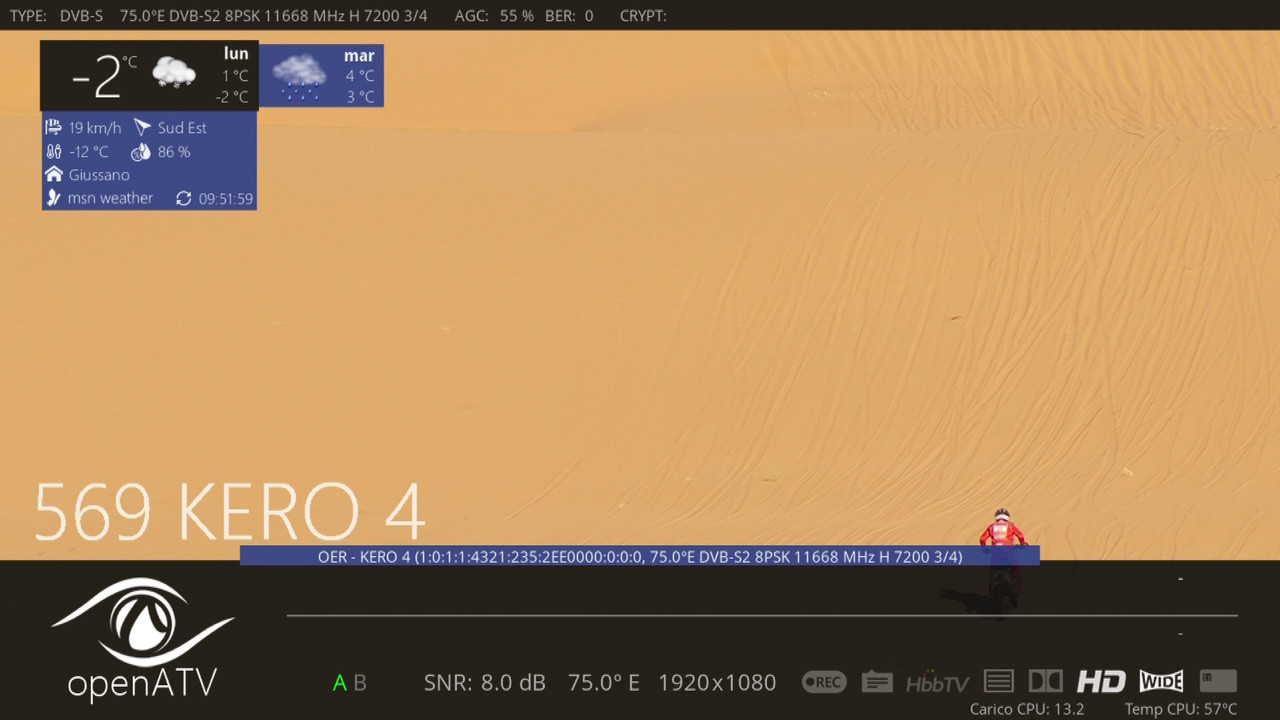Select the humidity icon beside 86 %
The height and width of the screenshot is (720, 1280).
(140, 151)
